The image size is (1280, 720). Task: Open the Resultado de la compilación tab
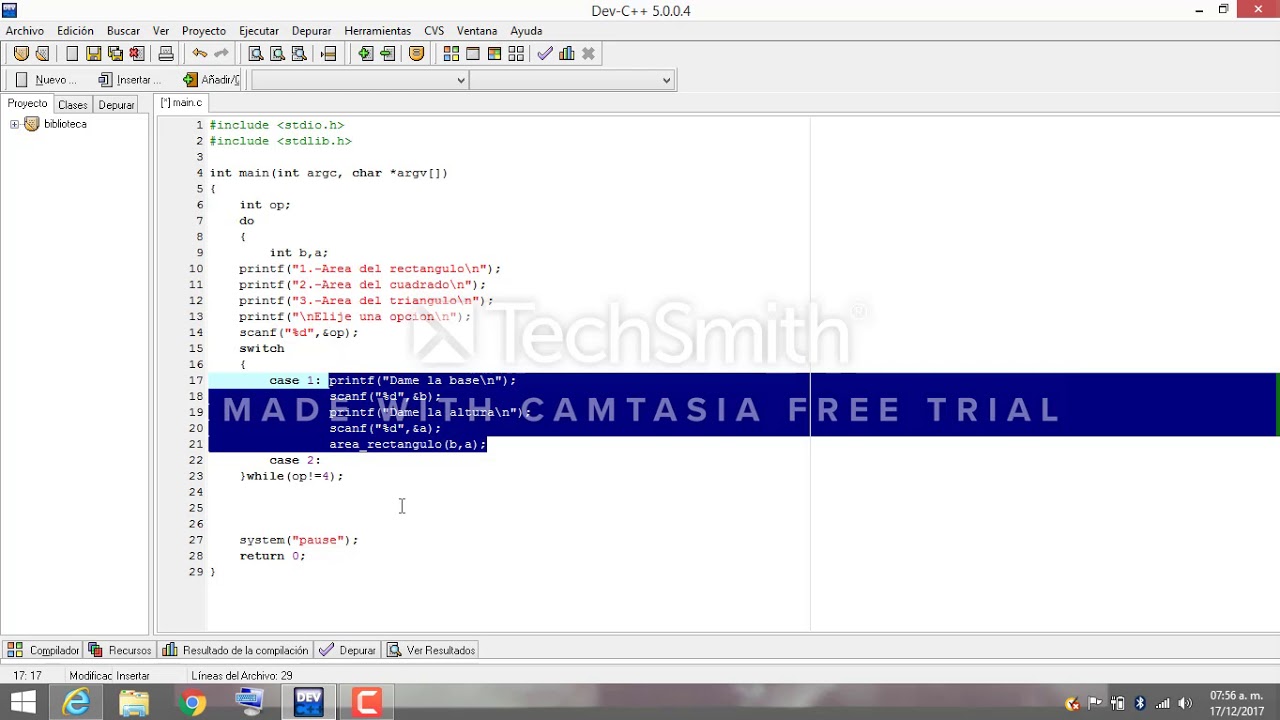pyautogui.click(x=235, y=650)
